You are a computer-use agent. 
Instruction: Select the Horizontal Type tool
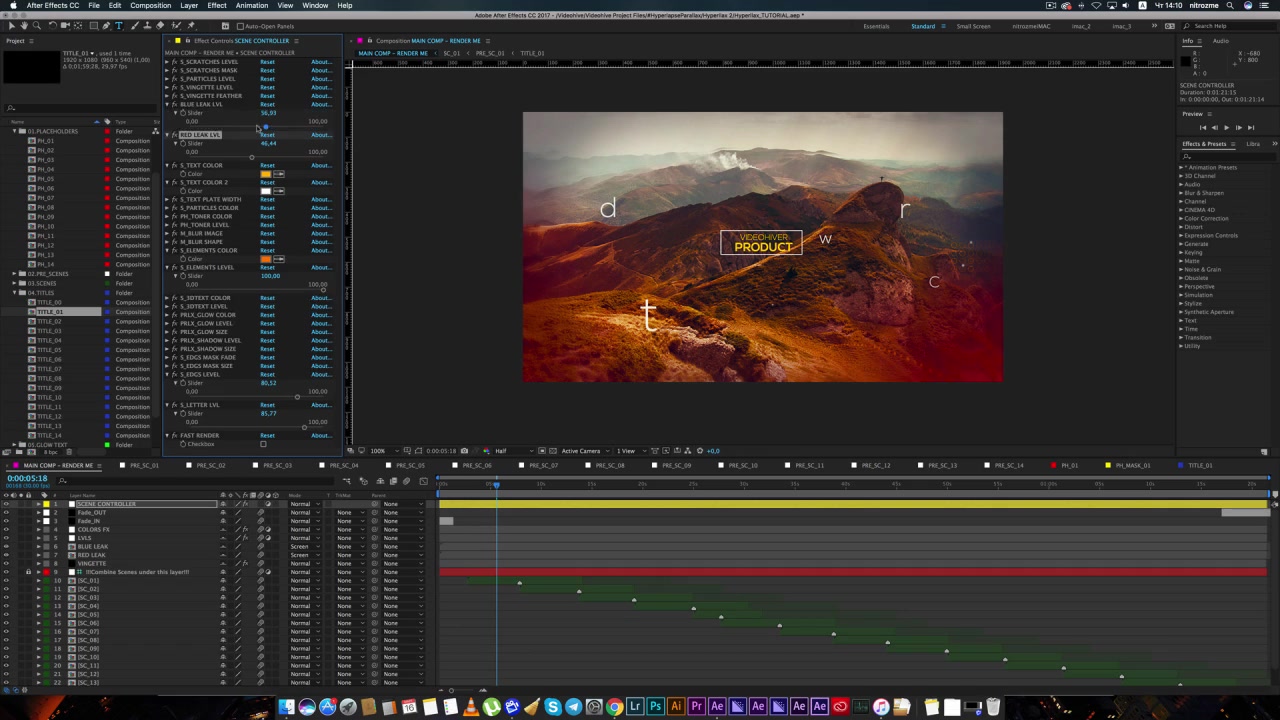(x=119, y=25)
